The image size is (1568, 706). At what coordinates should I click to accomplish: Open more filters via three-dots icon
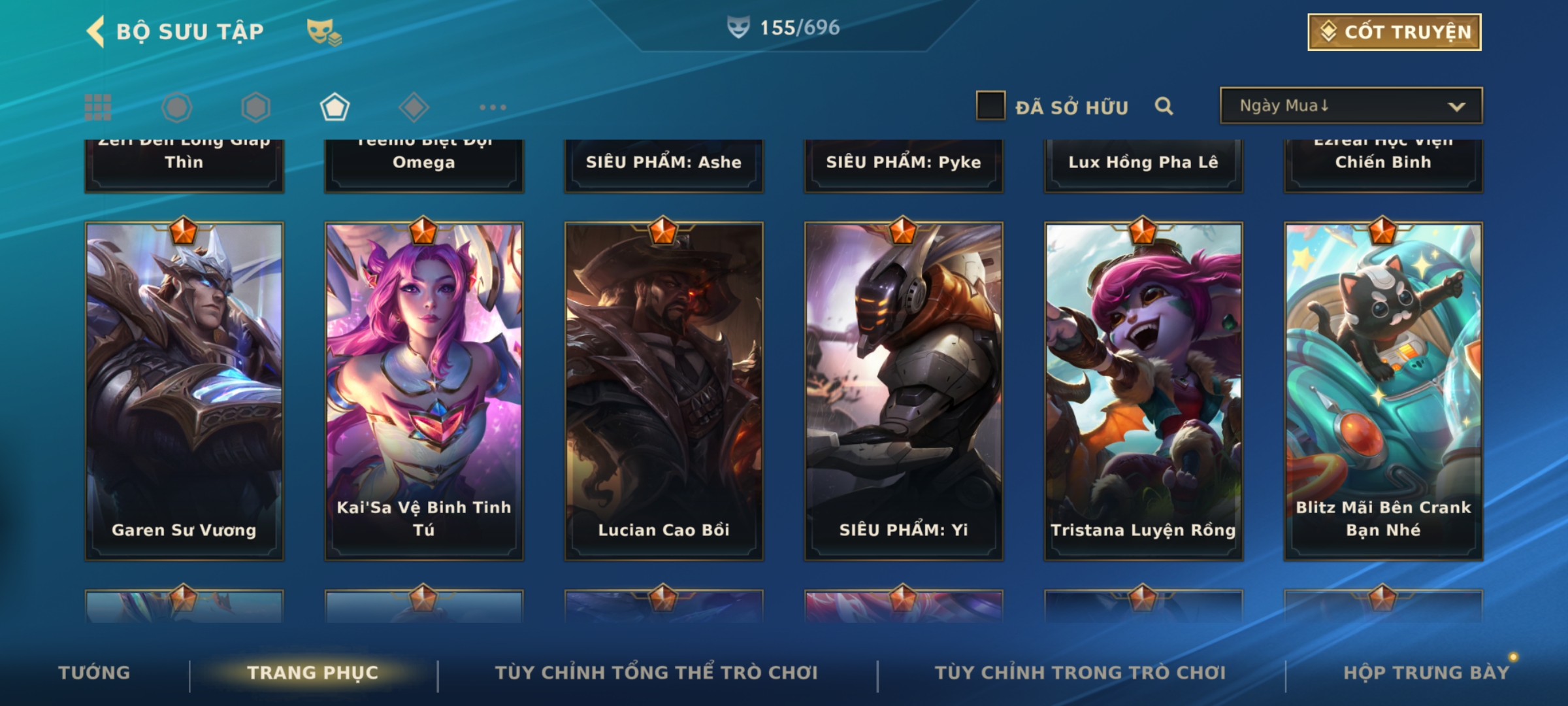[x=493, y=107]
